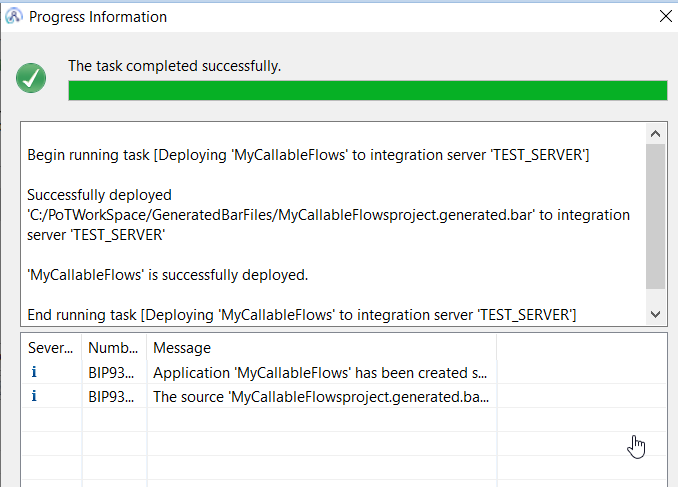This screenshot has height=487, width=678.
Task: Select the second row's BIP93 number cell
Action: tap(113, 396)
